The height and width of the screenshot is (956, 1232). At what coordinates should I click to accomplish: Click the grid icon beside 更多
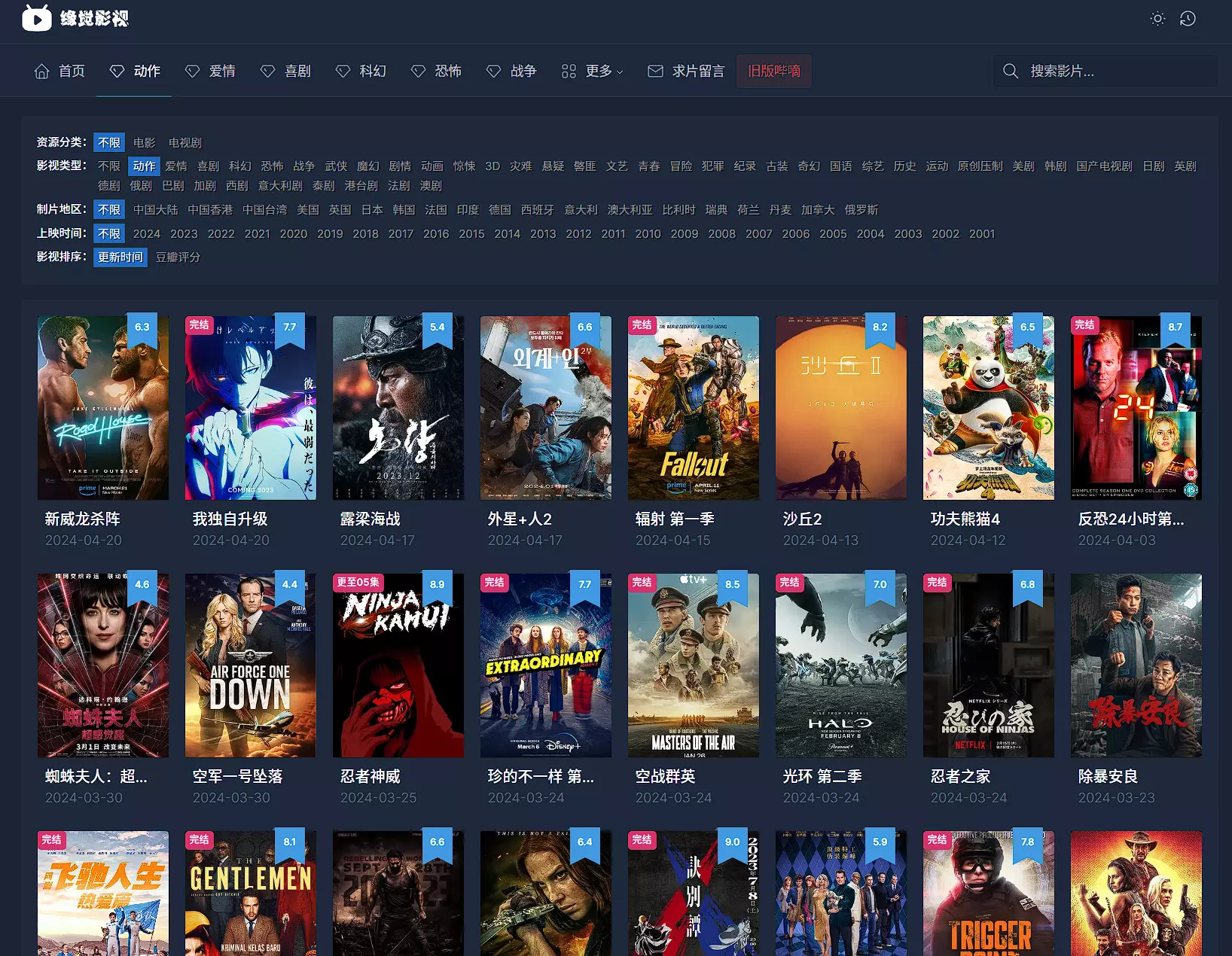coord(569,72)
